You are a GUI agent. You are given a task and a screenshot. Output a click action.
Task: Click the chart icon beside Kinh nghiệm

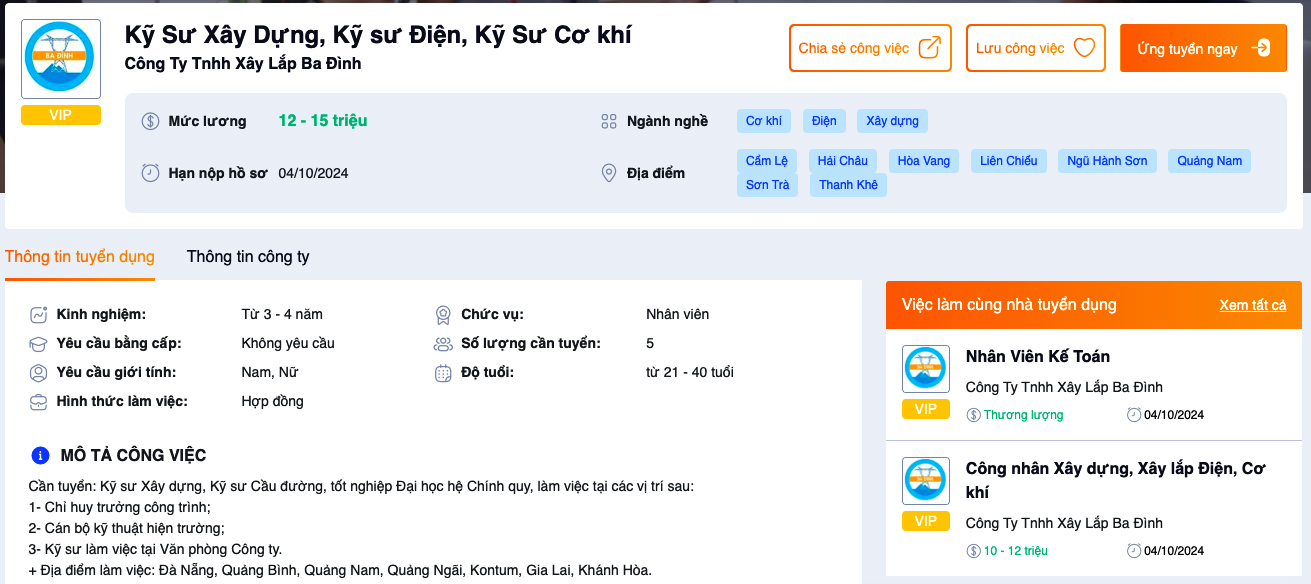pos(39,314)
